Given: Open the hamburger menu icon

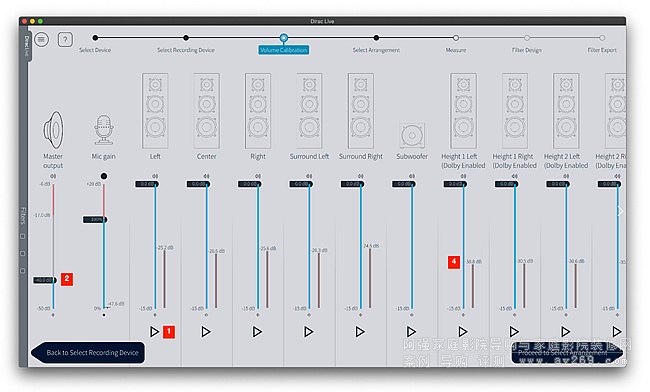Looking at the screenshot, I should pos(41,40).
